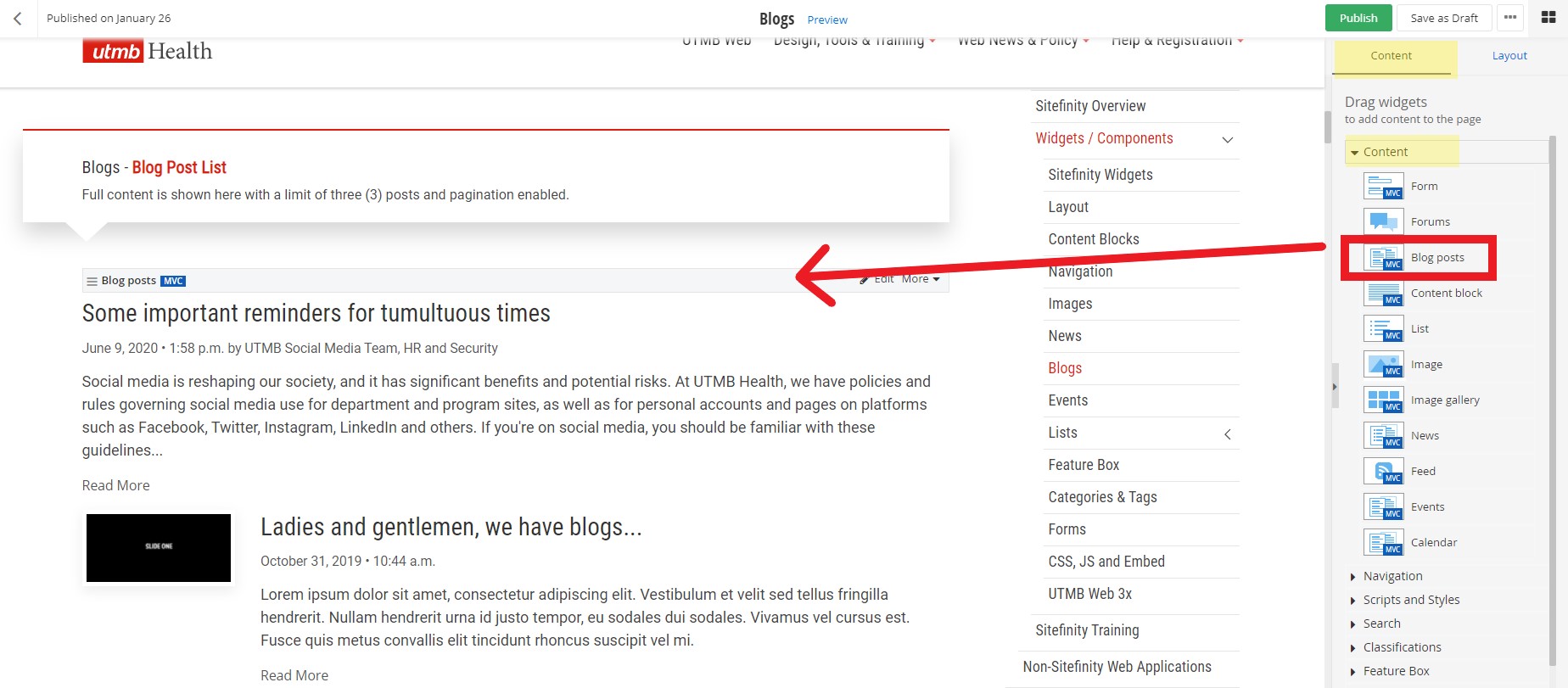Collapse the Content widgets section
Viewport: 1568px width, 688px height.
tap(1355, 153)
